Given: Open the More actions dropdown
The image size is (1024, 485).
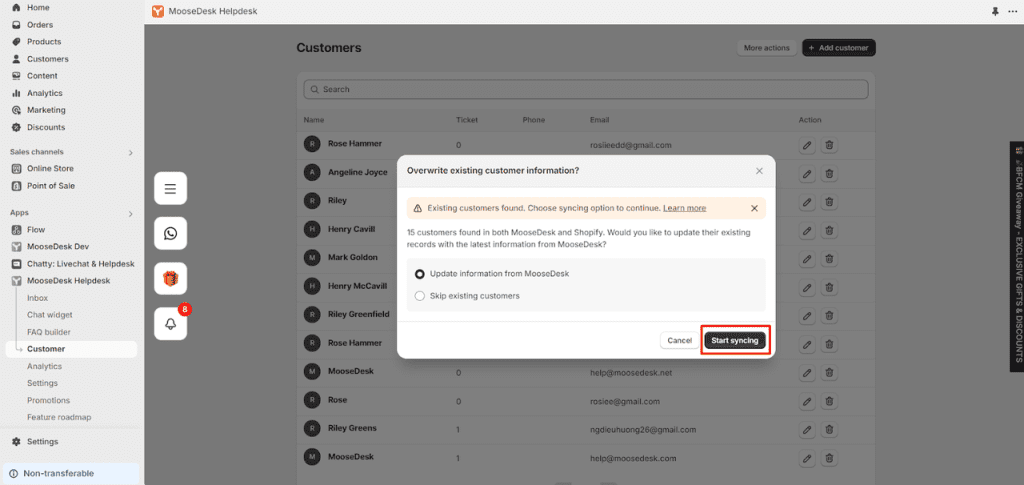Looking at the screenshot, I should click(767, 48).
